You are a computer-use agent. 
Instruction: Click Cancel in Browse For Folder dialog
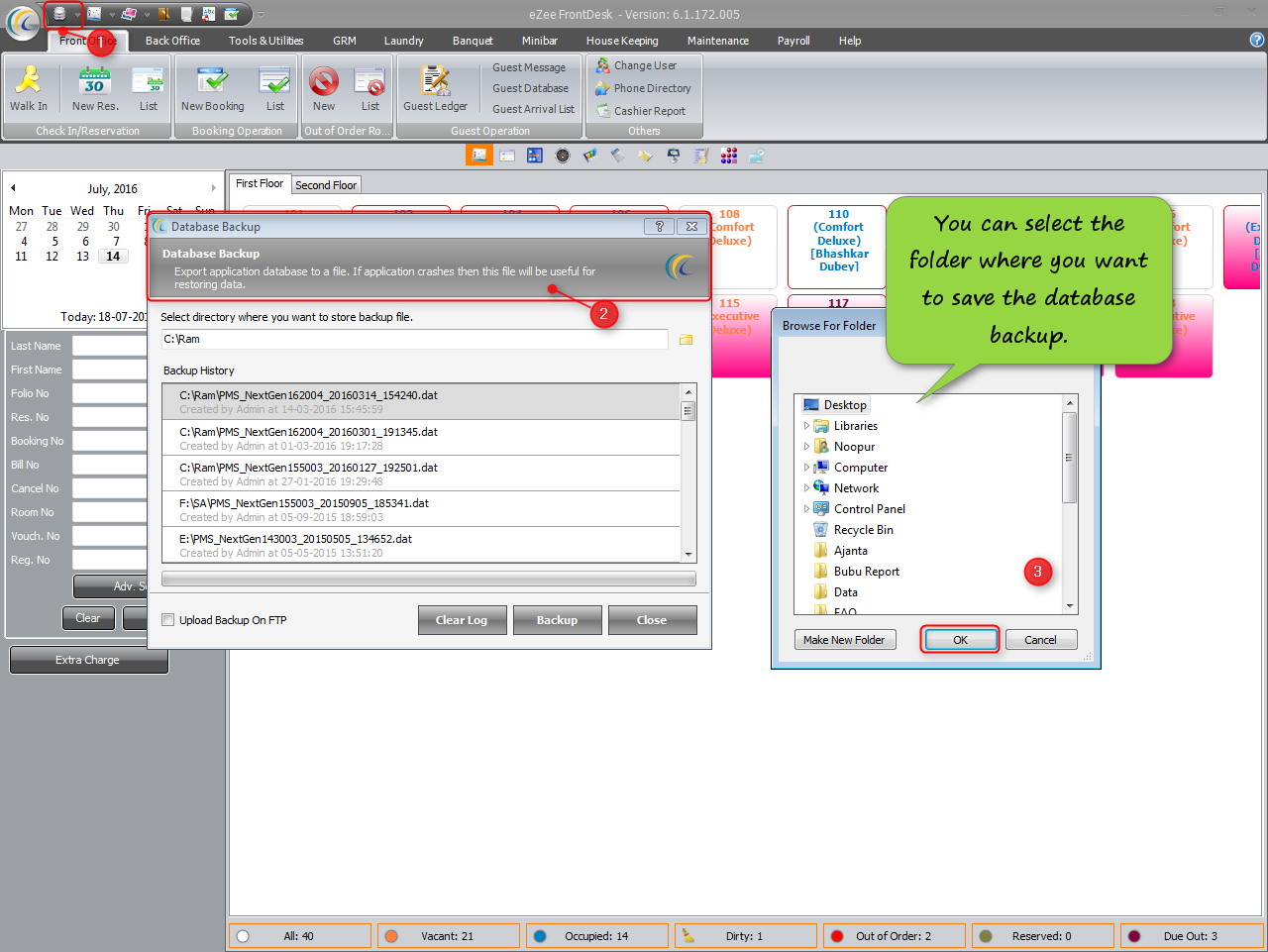(x=1040, y=640)
